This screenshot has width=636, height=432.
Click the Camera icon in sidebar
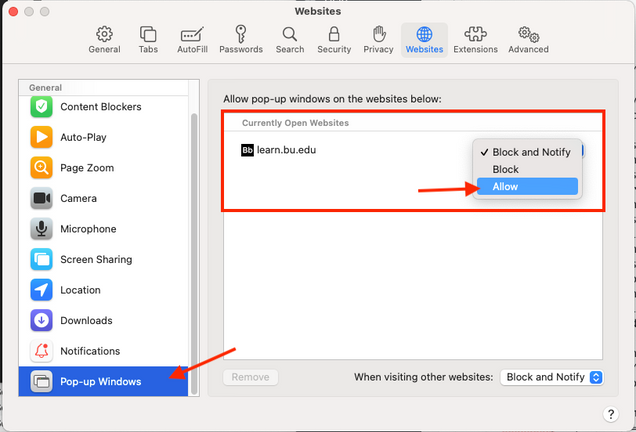tap(41, 198)
